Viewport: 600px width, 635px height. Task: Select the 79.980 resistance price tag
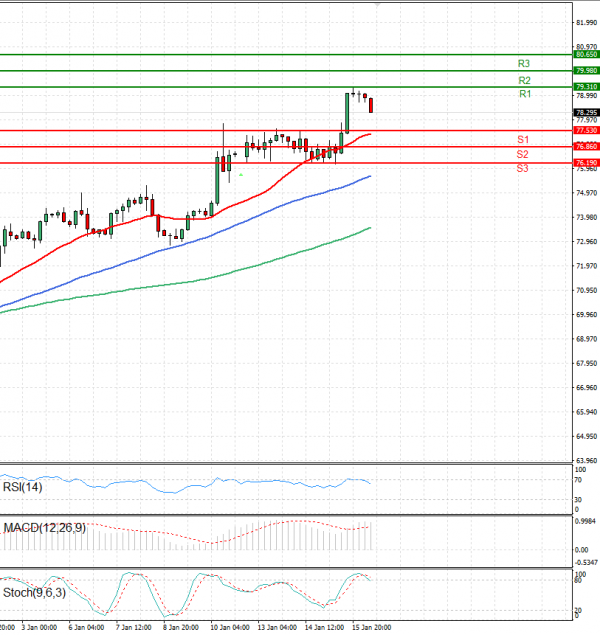click(586, 71)
